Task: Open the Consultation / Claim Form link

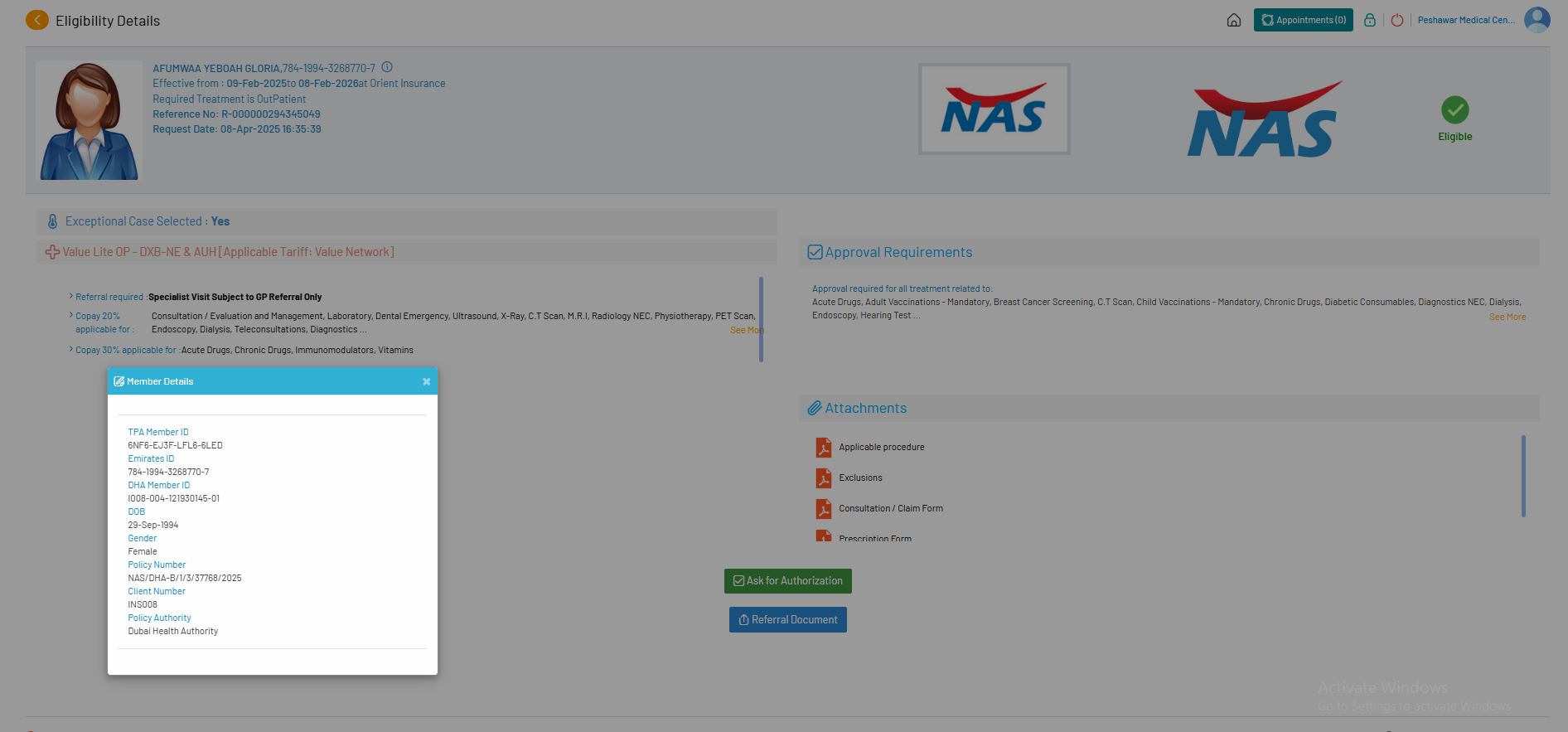Action: [891, 508]
